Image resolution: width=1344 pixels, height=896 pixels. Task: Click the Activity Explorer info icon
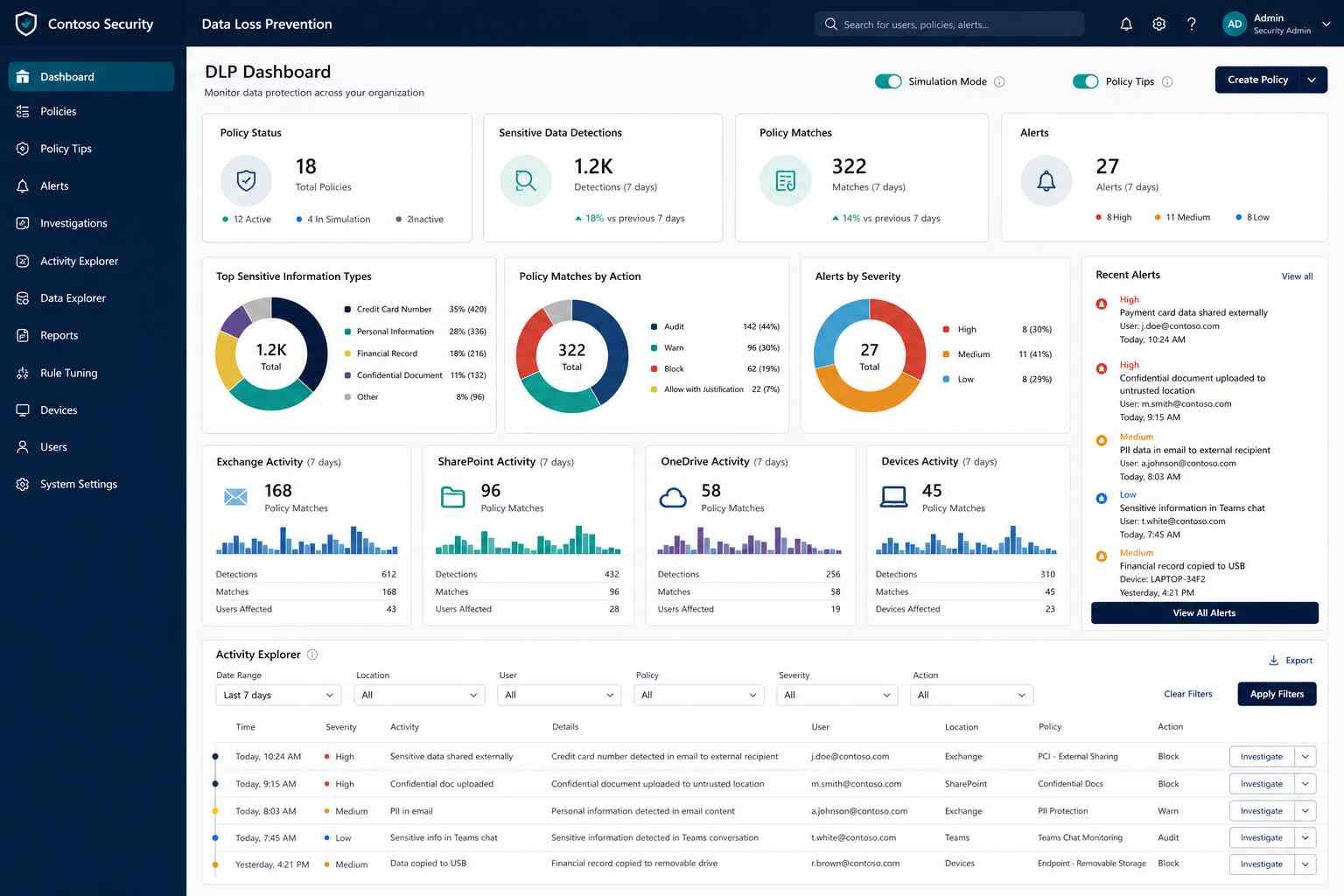(312, 654)
